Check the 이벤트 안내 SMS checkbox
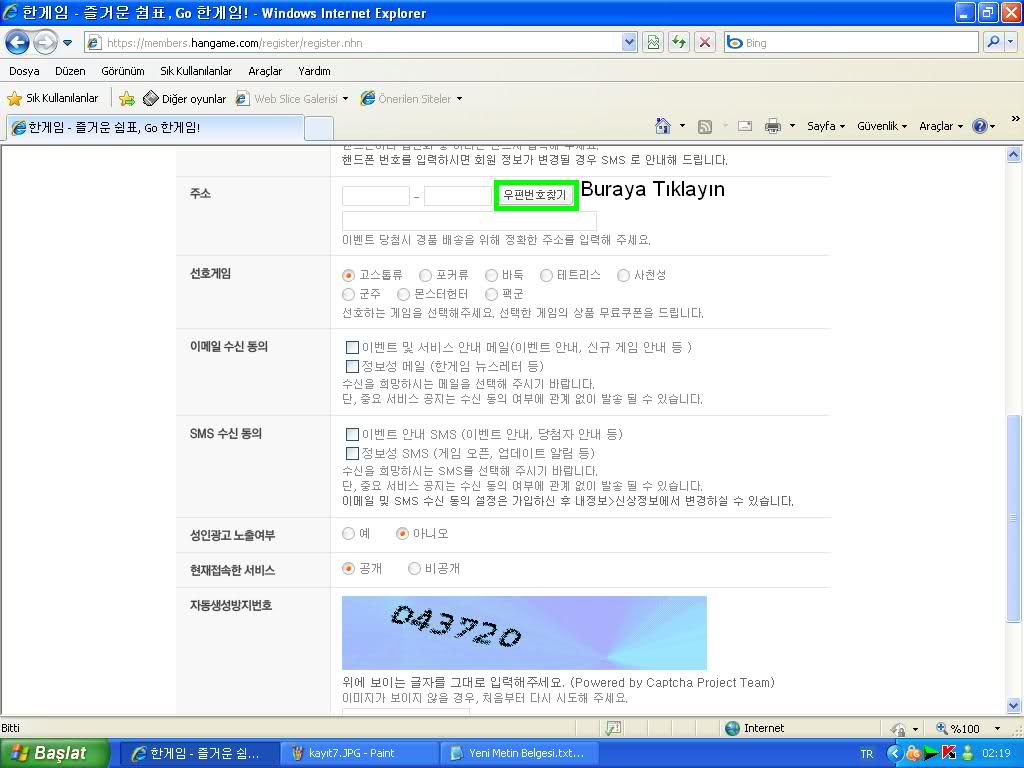 coord(352,434)
